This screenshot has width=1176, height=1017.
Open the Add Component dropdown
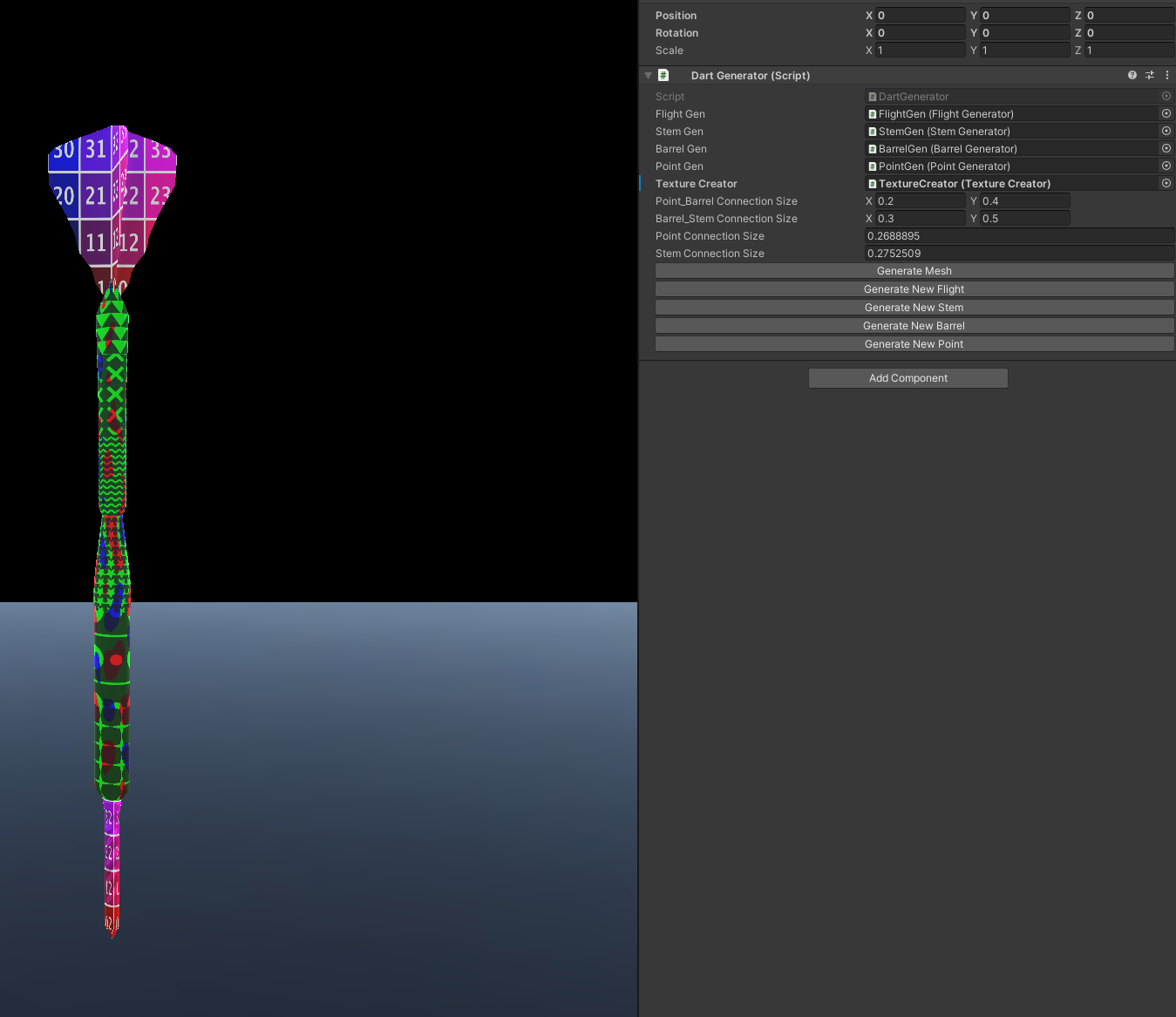907,378
